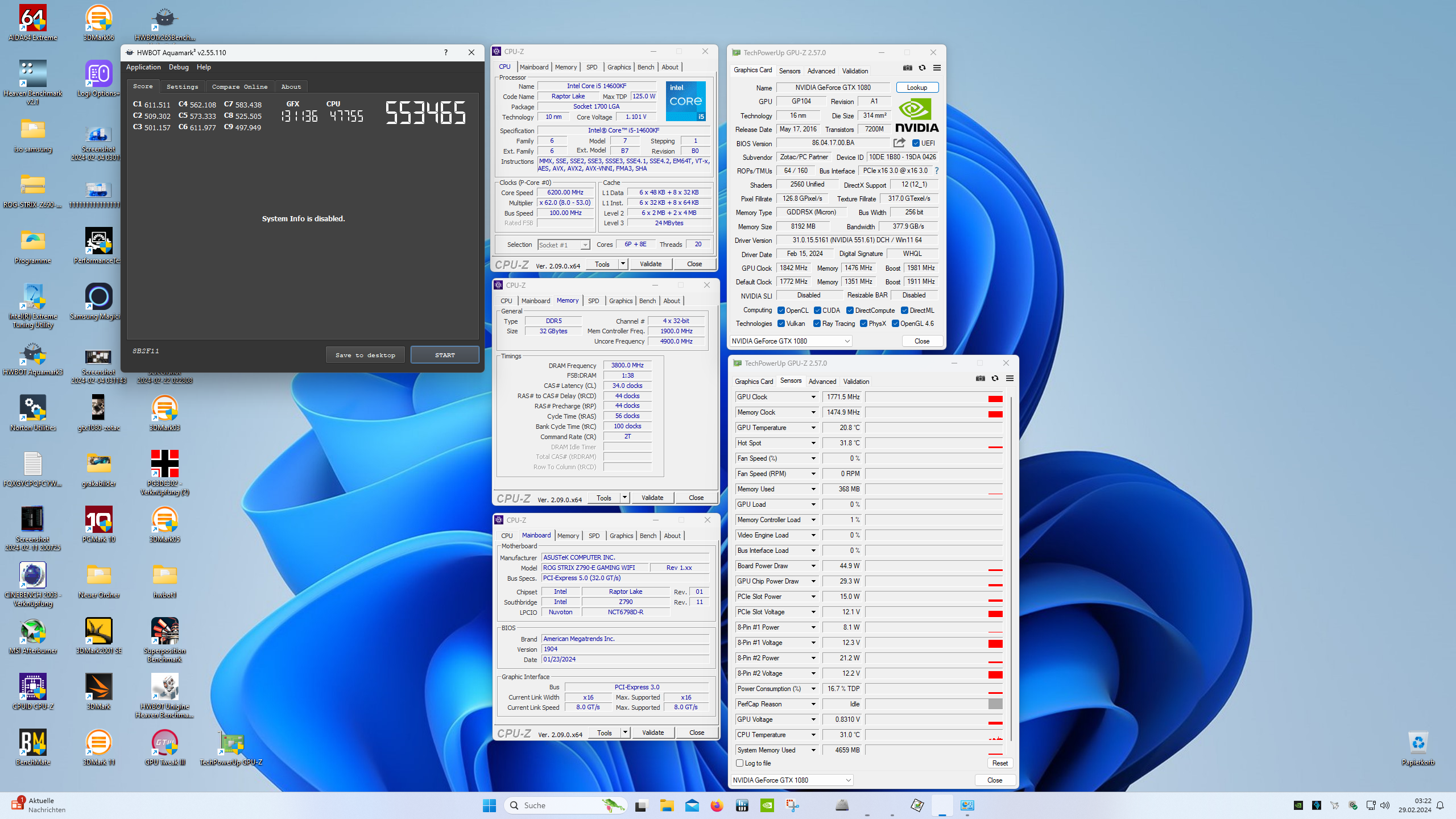Expand GPU Clock sensor dropdown
This screenshot has width=1456, height=819.
tap(813, 397)
